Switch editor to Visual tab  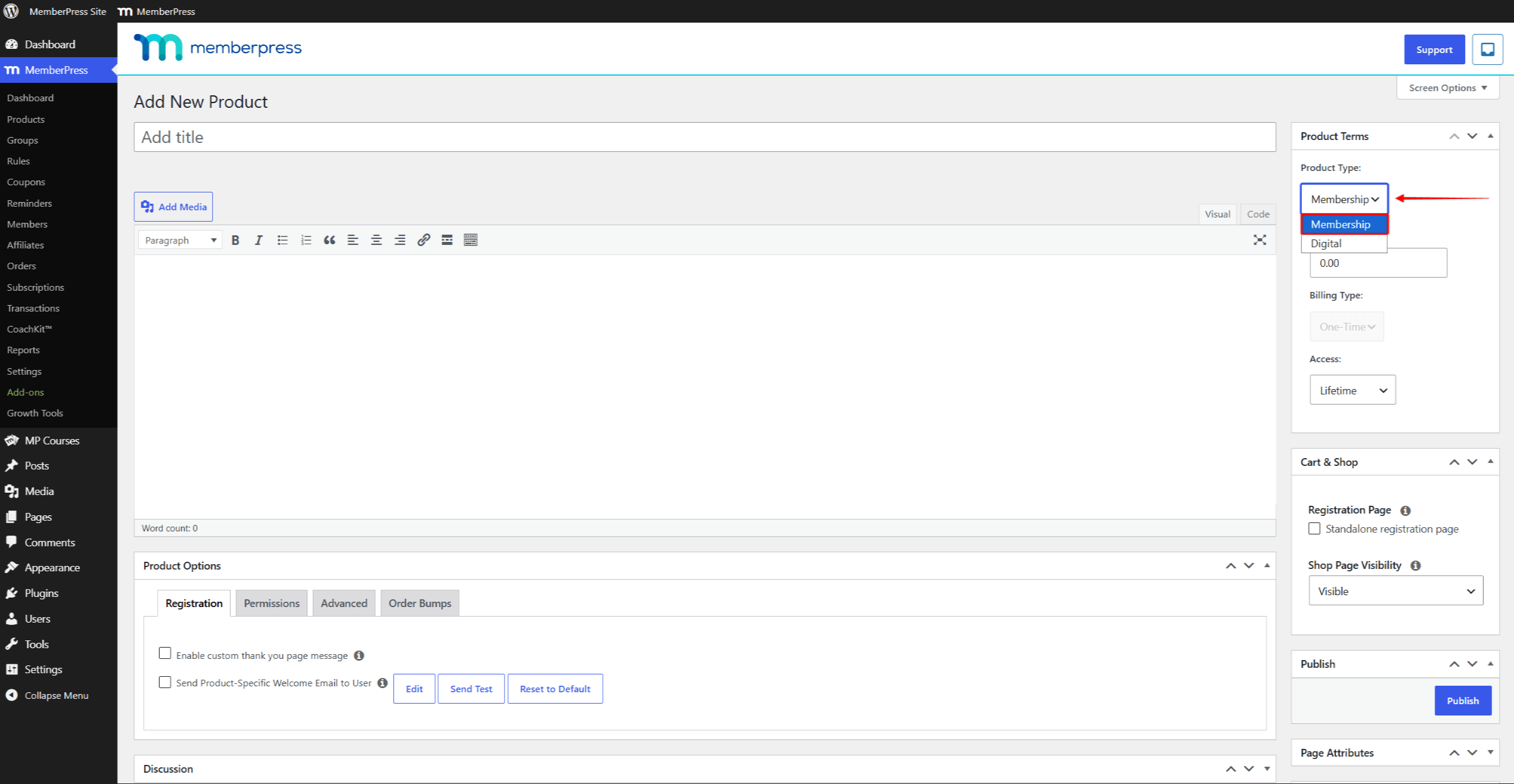pos(1217,214)
